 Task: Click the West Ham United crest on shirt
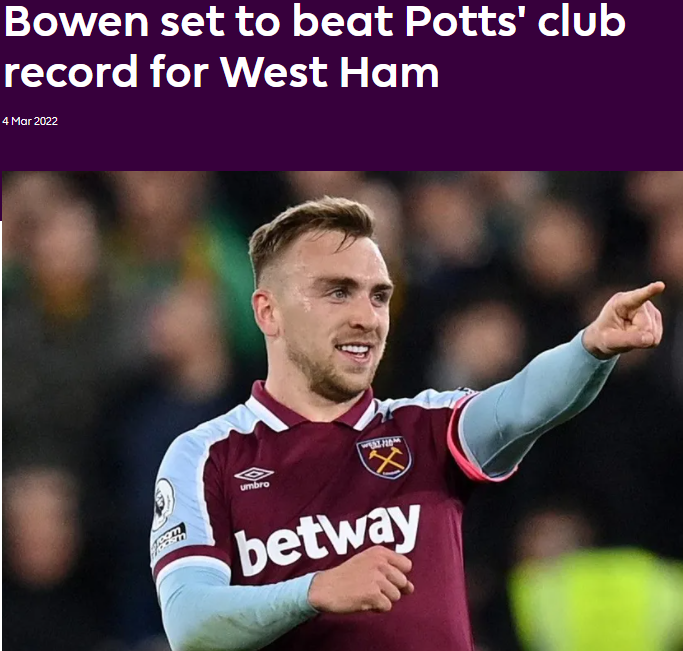(384, 456)
